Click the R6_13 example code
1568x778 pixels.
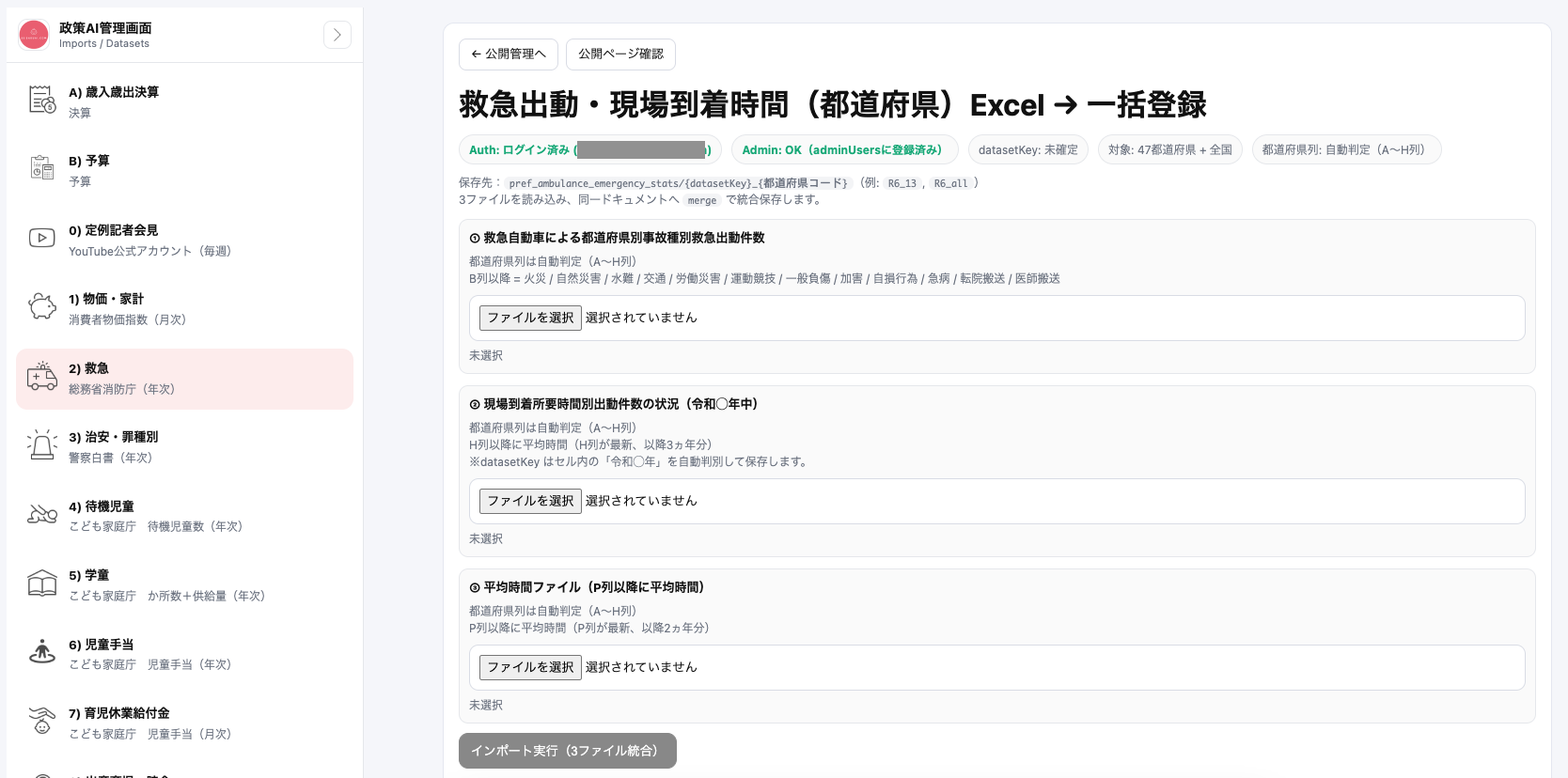tap(902, 183)
